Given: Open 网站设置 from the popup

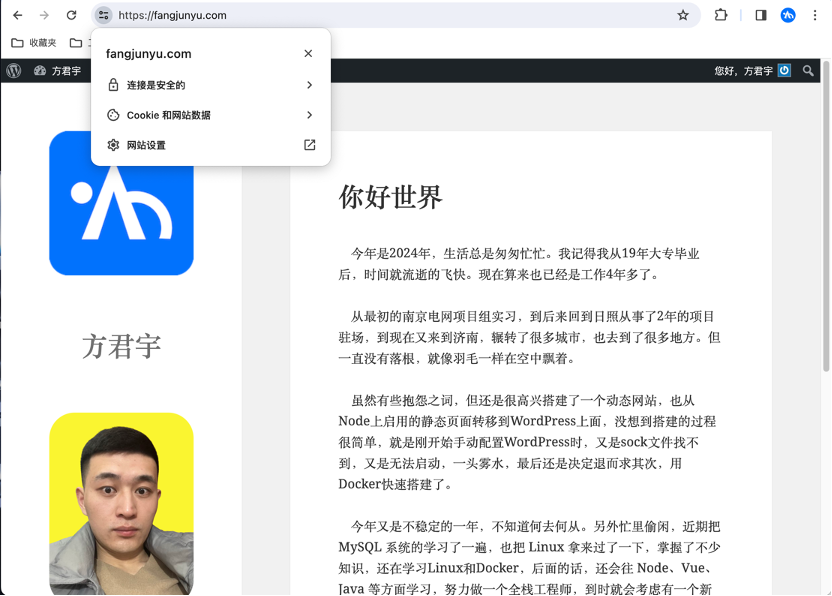Looking at the screenshot, I should 211,145.
